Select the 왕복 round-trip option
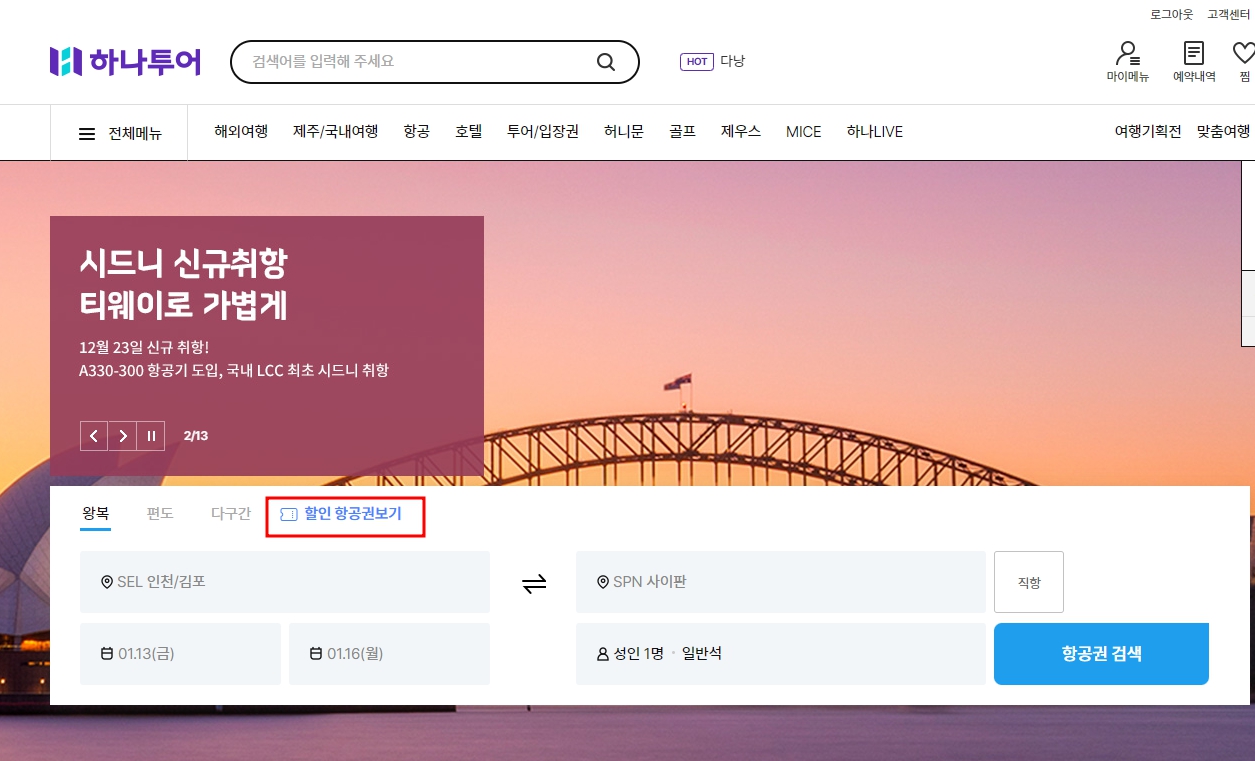The height and width of the screenshot is (761, 1255). (96, 512)
